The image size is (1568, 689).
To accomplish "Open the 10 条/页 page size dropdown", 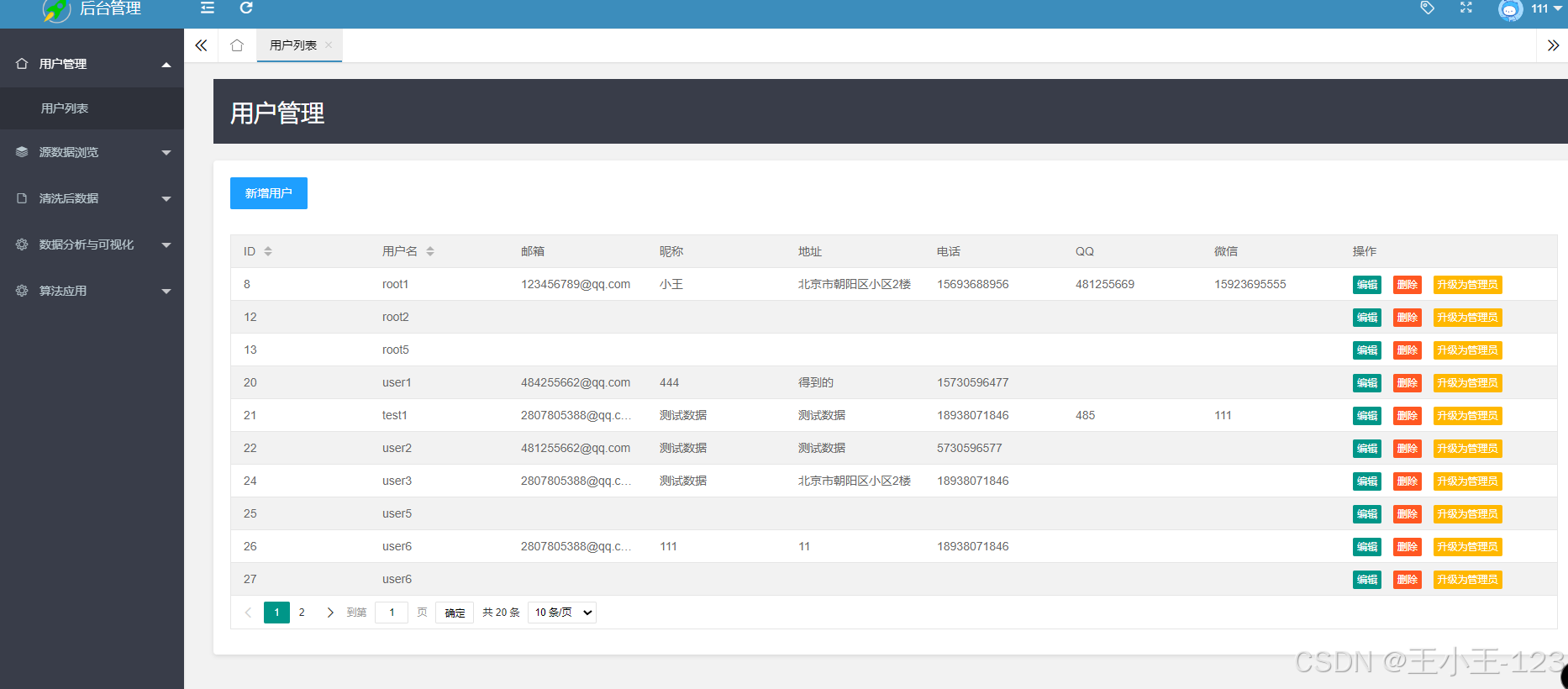I will click(562, 613).
